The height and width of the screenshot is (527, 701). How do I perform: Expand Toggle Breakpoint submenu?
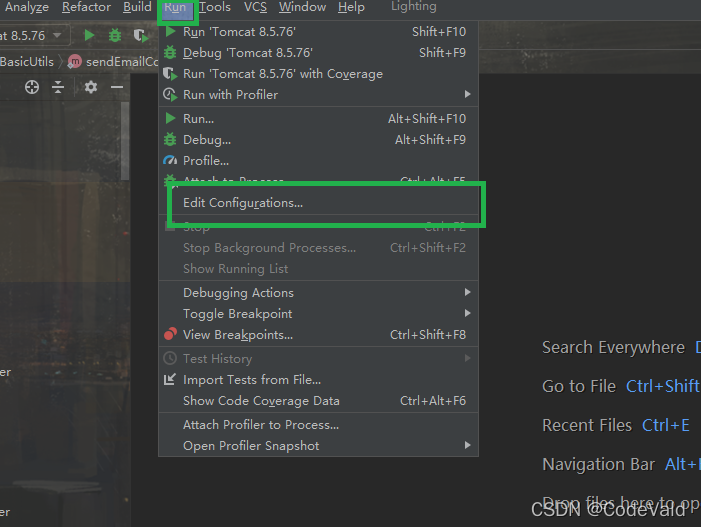318,314
